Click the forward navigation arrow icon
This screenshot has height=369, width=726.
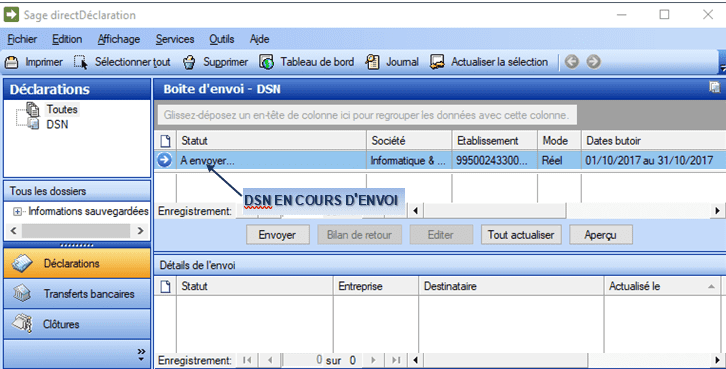(594, 62)
